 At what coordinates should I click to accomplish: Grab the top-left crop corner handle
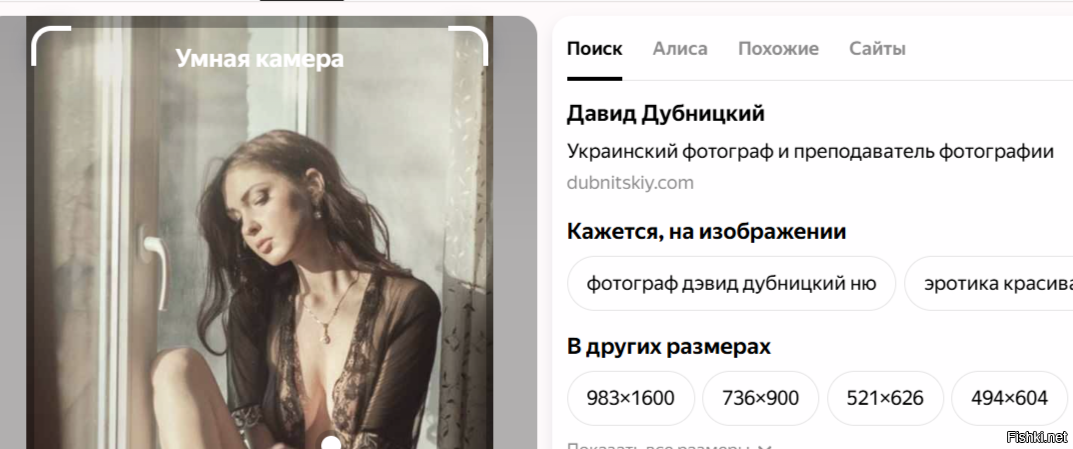click(x=50, y=45)
